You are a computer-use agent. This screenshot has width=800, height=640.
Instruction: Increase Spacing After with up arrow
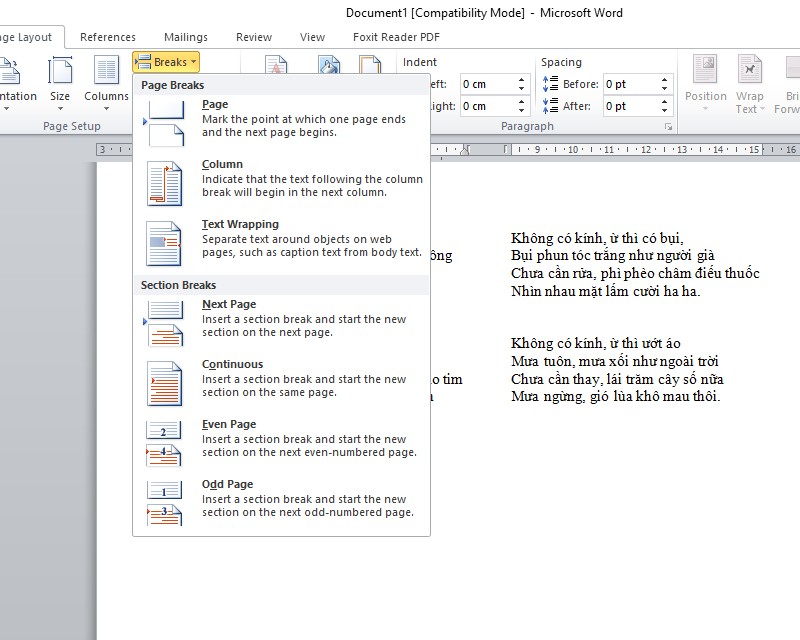point(664,102)
